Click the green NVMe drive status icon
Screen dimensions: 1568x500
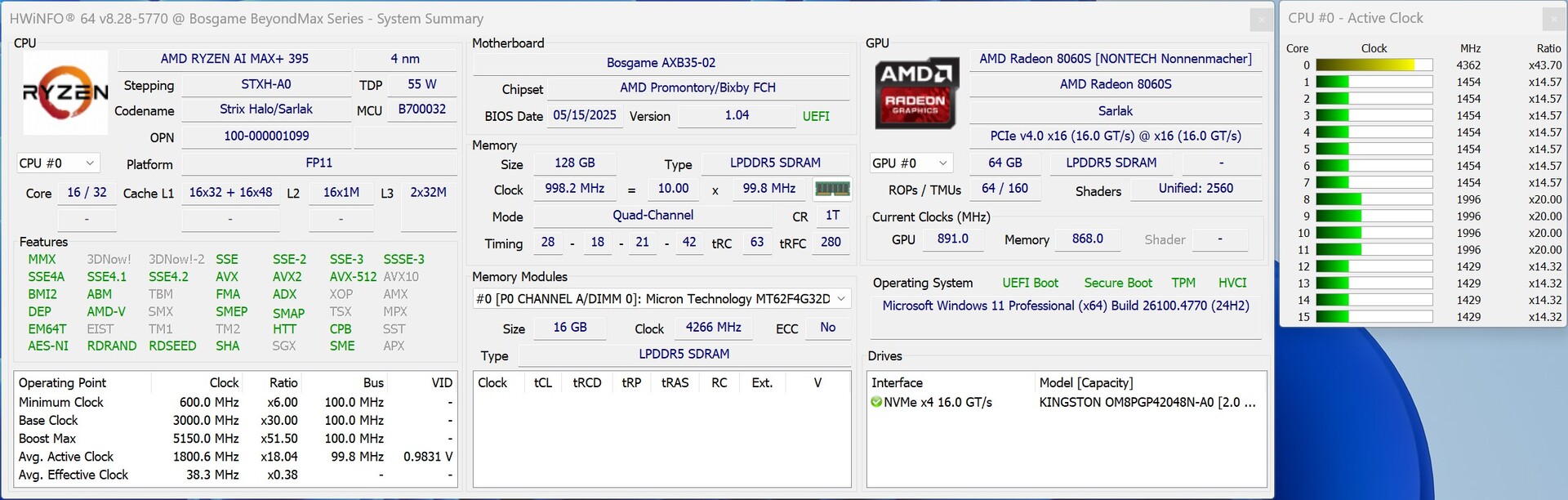(x=876, y=402)
